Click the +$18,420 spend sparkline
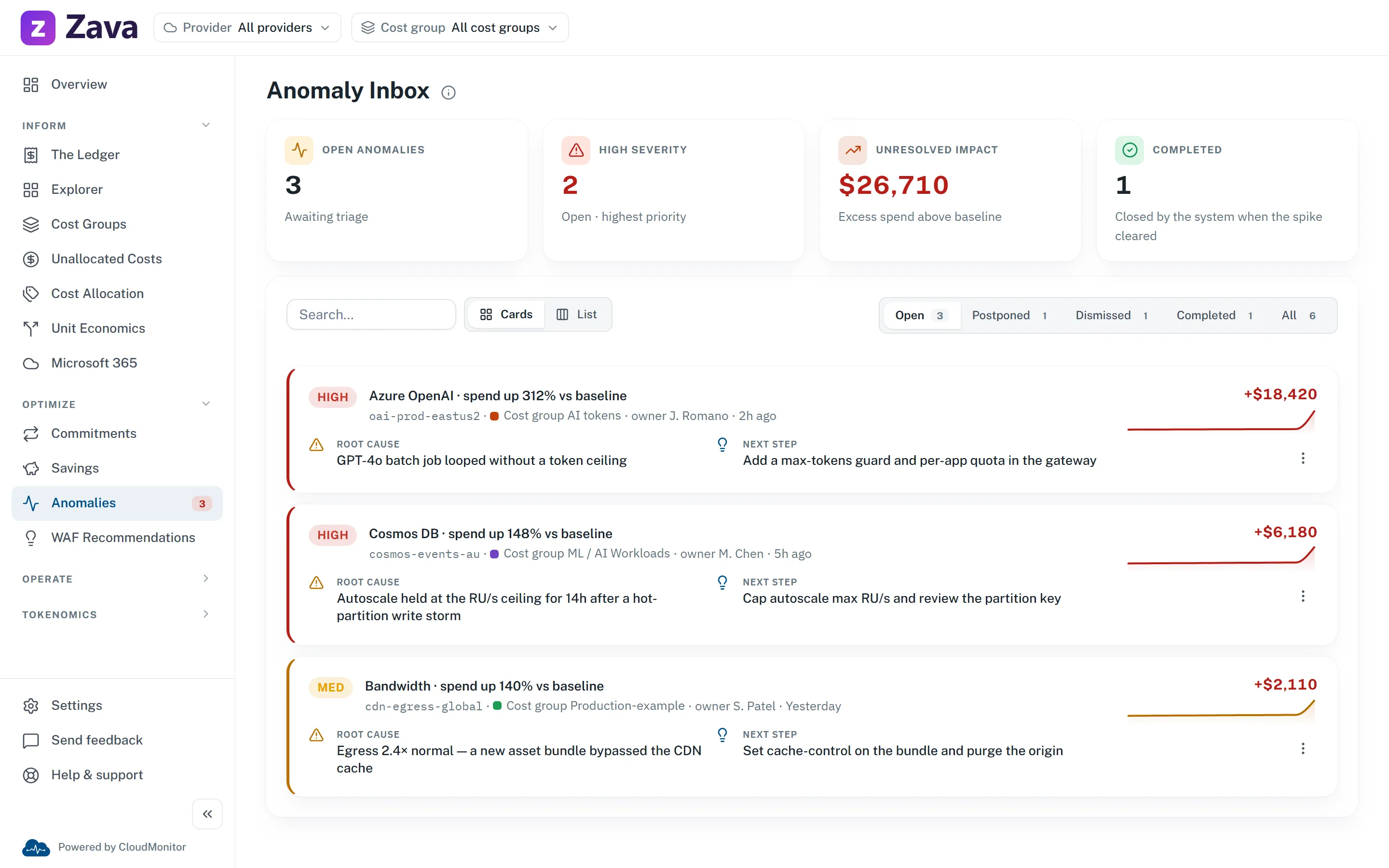Viewport: 1389px width, 868px height. 1221,421
